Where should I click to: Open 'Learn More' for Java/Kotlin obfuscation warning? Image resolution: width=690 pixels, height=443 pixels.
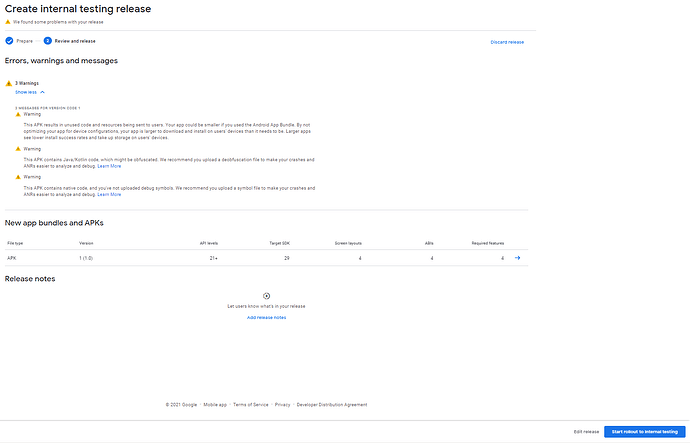(x=109, y=165)
